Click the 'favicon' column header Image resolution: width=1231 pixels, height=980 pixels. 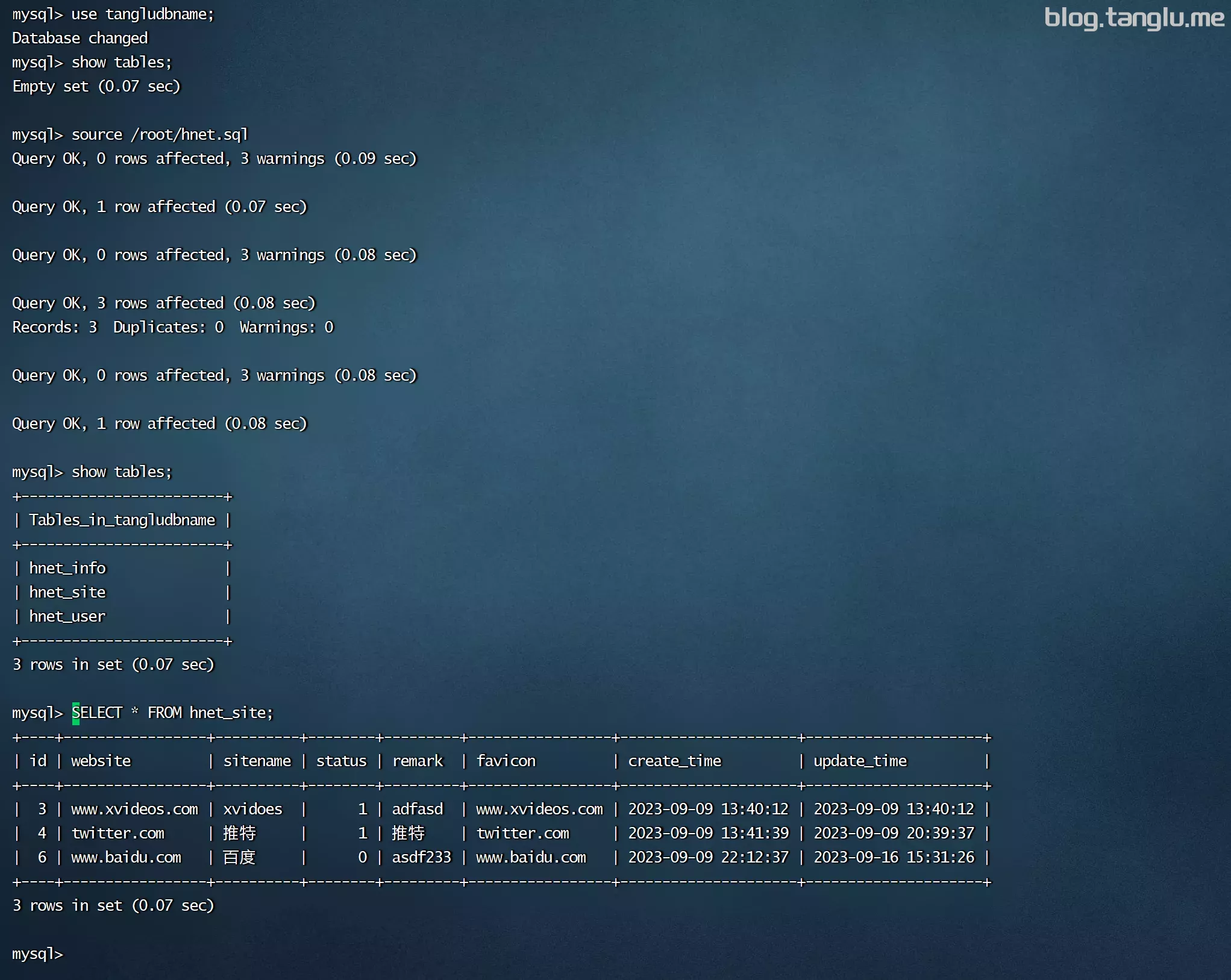click(506, 761)
